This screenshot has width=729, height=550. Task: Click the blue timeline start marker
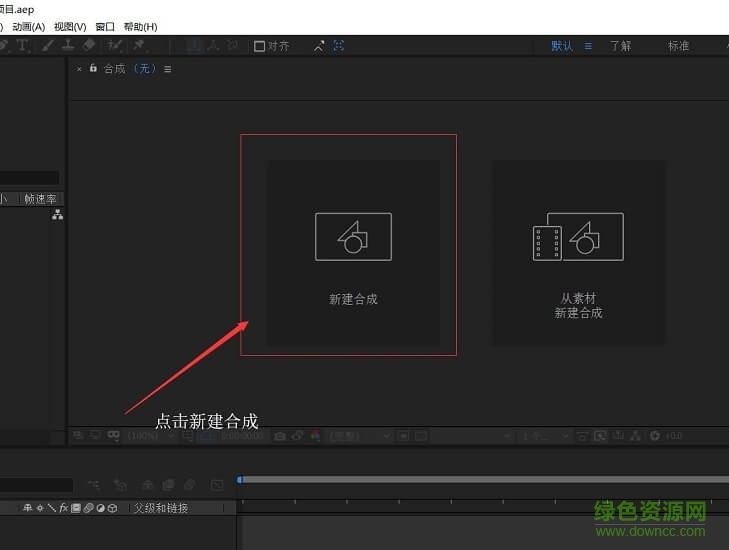click(240, 480)
